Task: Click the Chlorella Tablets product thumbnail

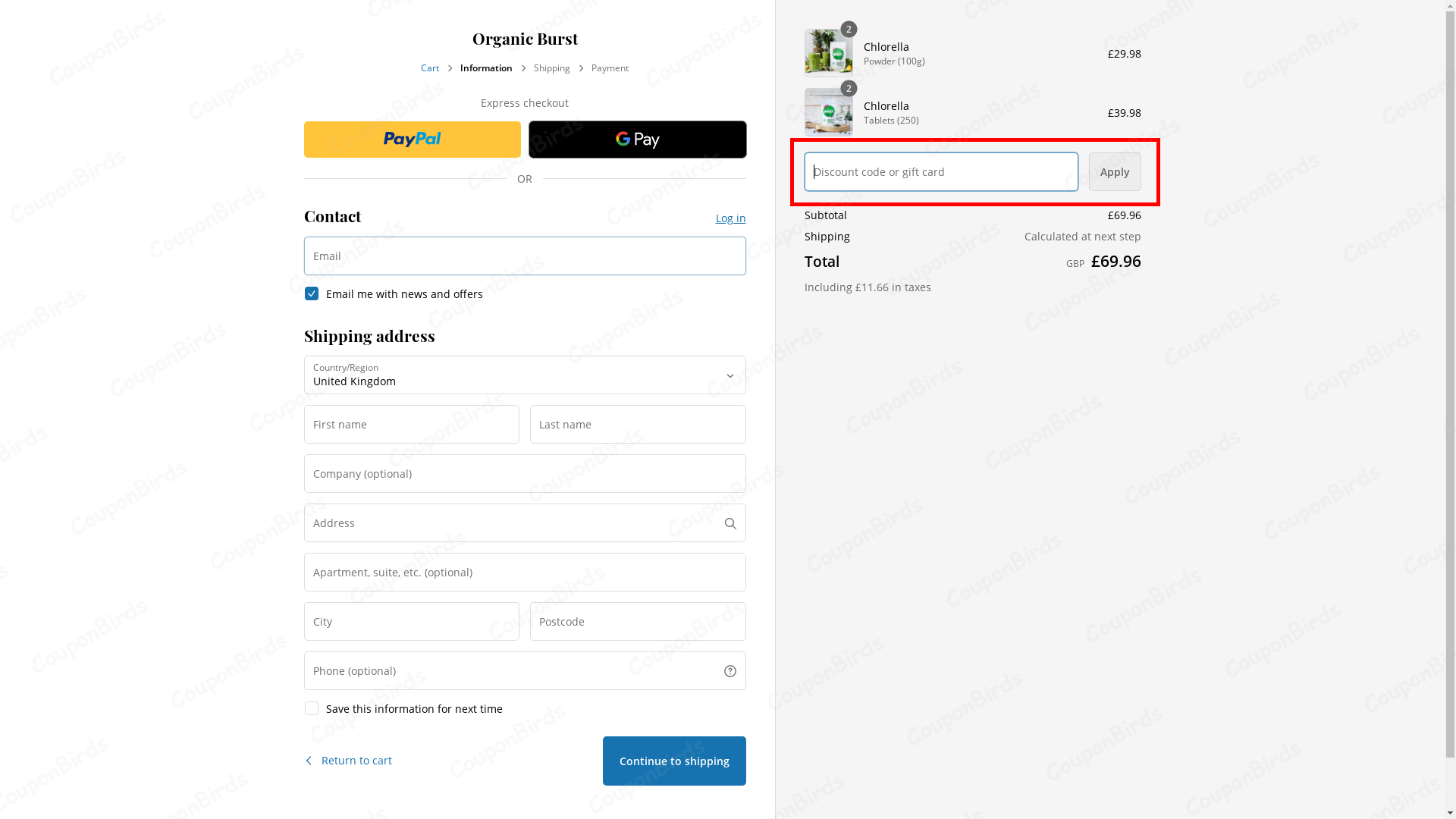Action: point(828,112)
